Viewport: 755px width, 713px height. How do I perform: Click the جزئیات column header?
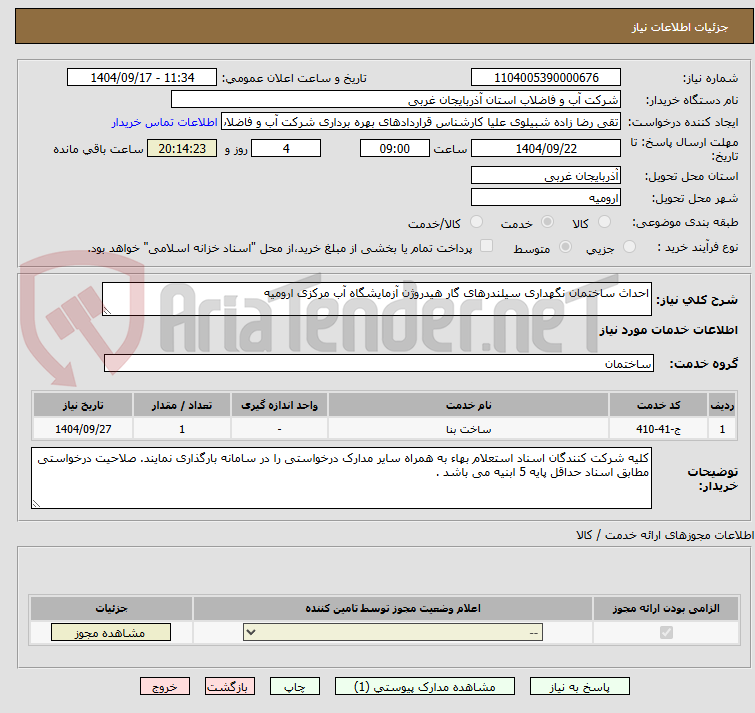[x=111, y=609]
